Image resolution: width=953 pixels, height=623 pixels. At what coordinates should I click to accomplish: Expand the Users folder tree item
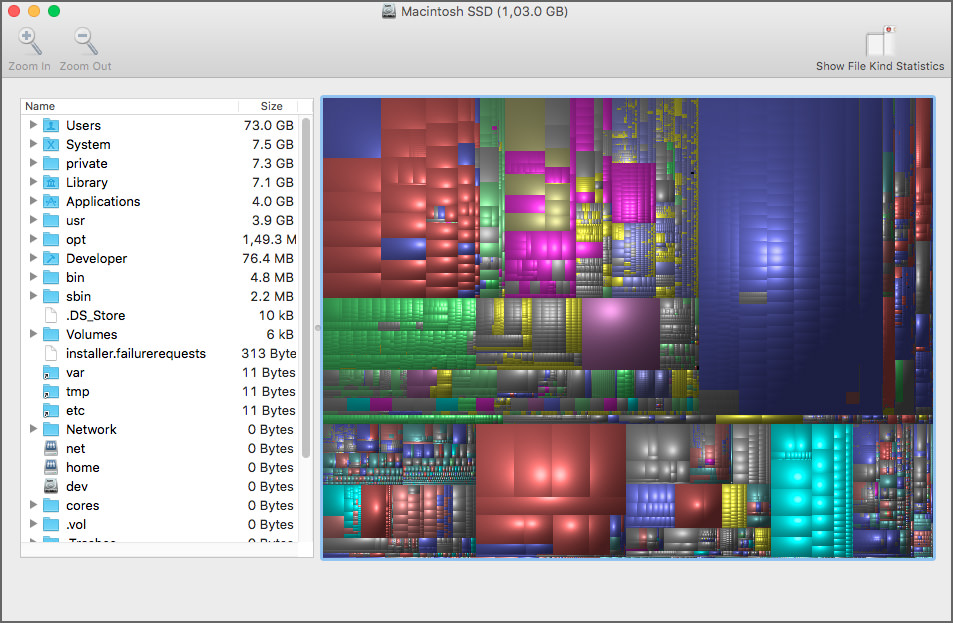[x=33, y=125]
